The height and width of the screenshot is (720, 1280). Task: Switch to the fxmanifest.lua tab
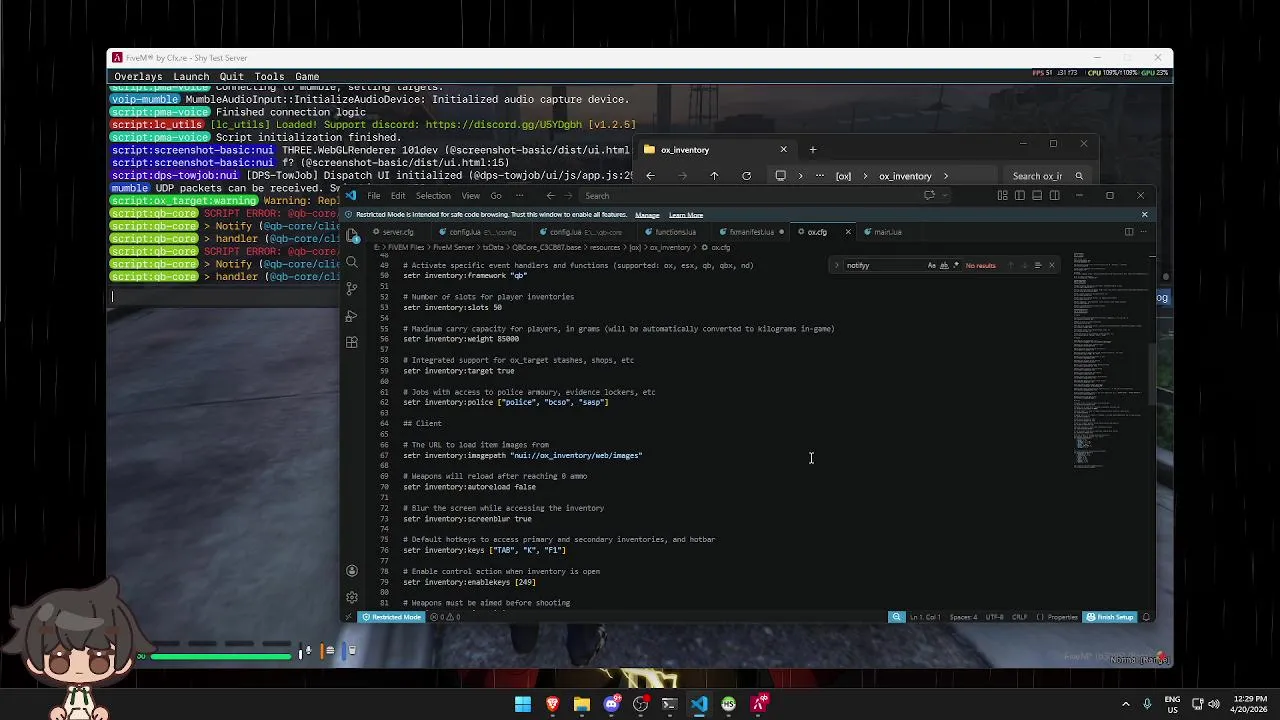(x=751, y=232)
